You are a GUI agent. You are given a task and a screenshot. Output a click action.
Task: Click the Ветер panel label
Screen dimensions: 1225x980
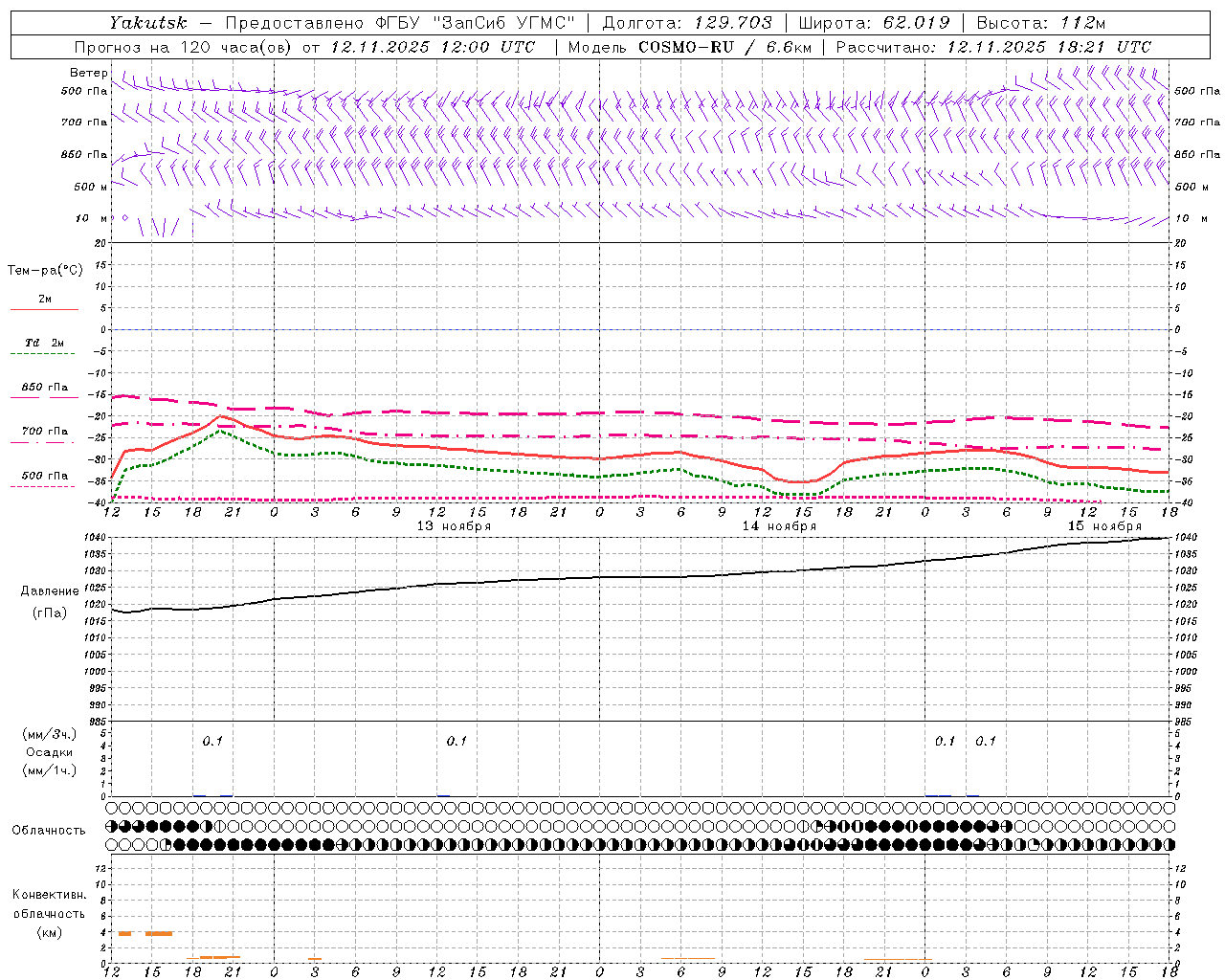click(x=88, y=73)
